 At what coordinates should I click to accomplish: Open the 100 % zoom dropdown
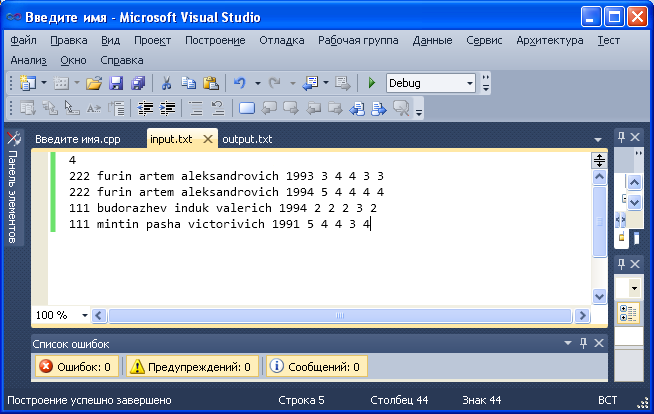point(85,315)
